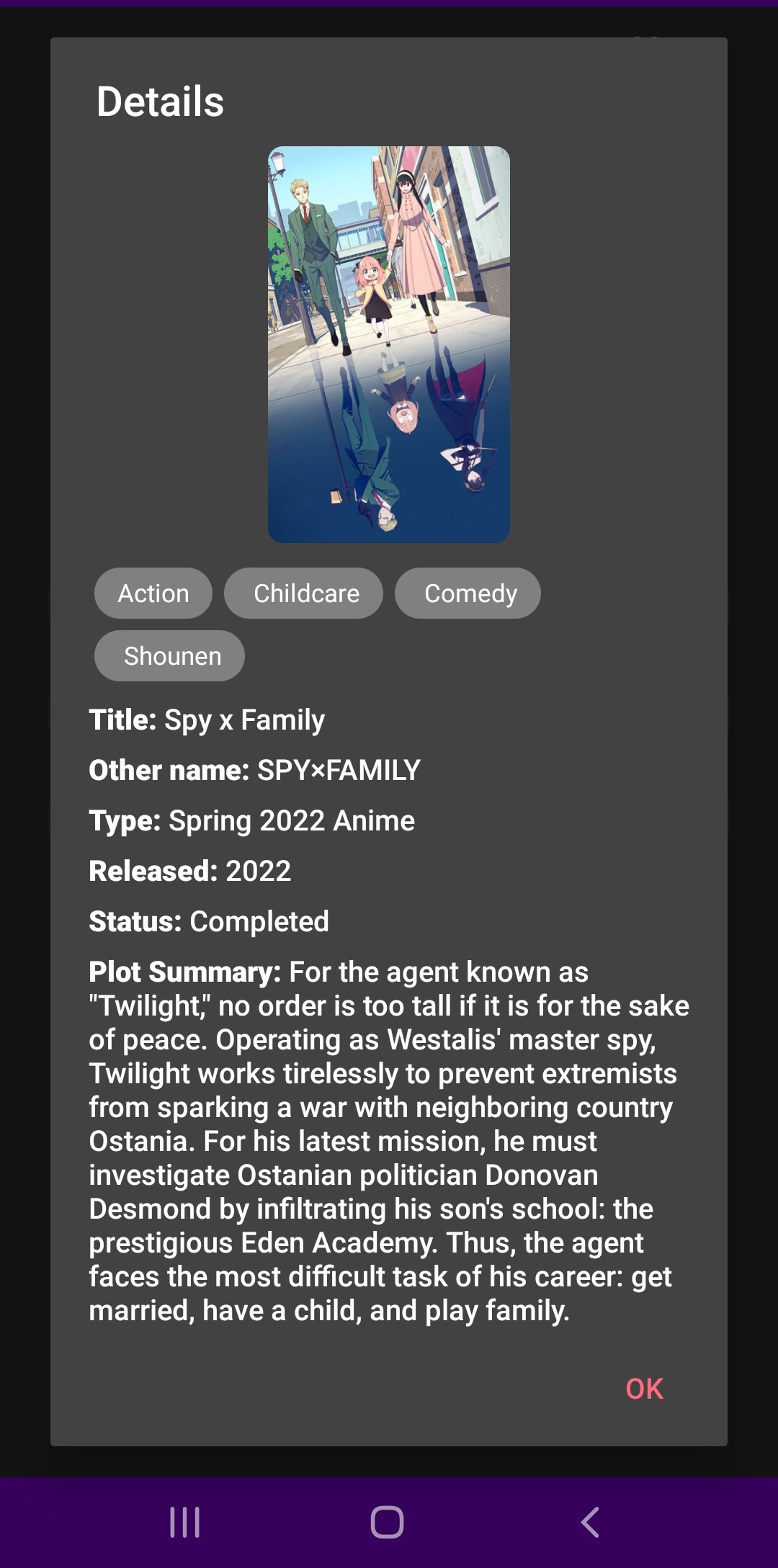
Task: Click the 'Type: Spring 2022 Anime' line
Action: point(251,820)
